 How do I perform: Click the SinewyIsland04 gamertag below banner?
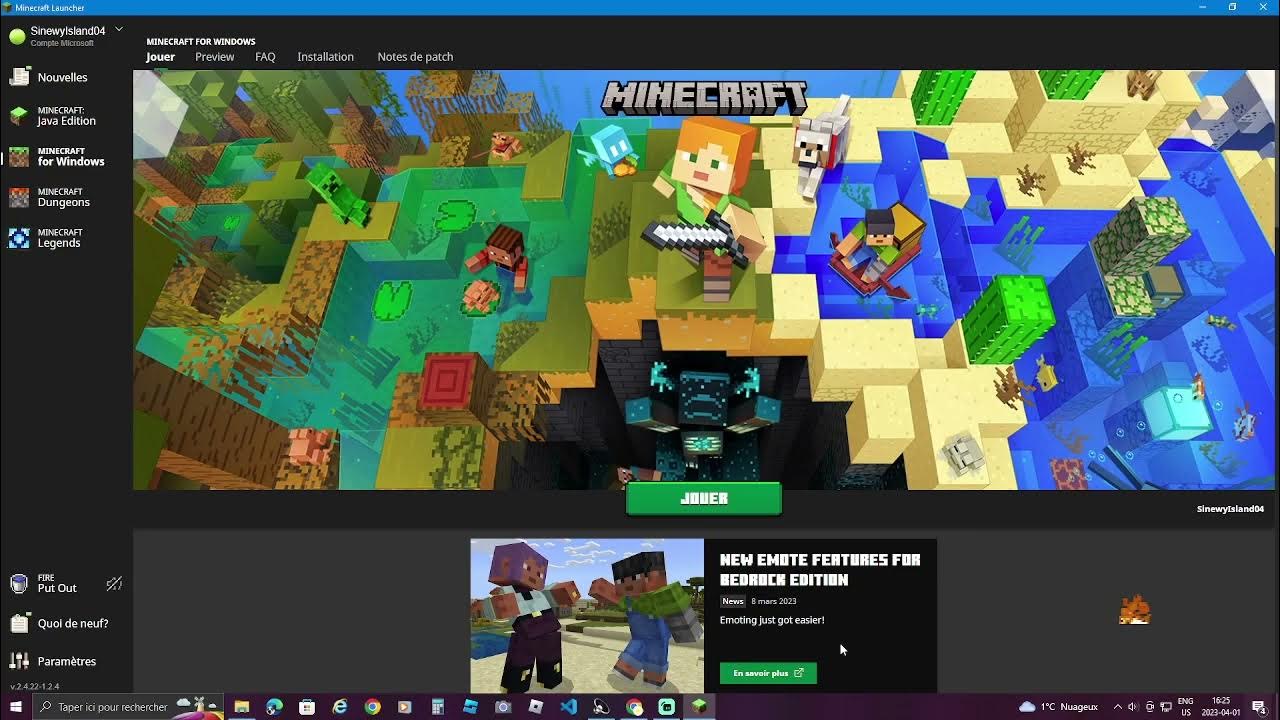[x=1230, y=509]
